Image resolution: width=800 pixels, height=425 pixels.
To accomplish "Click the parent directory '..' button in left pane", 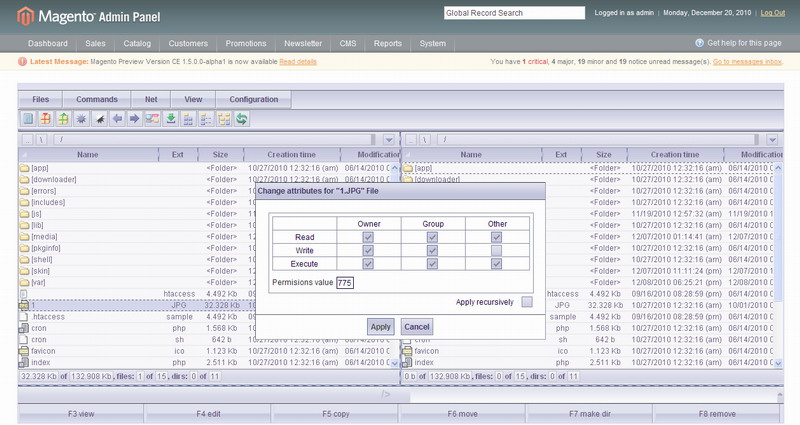I will (28, 139).
